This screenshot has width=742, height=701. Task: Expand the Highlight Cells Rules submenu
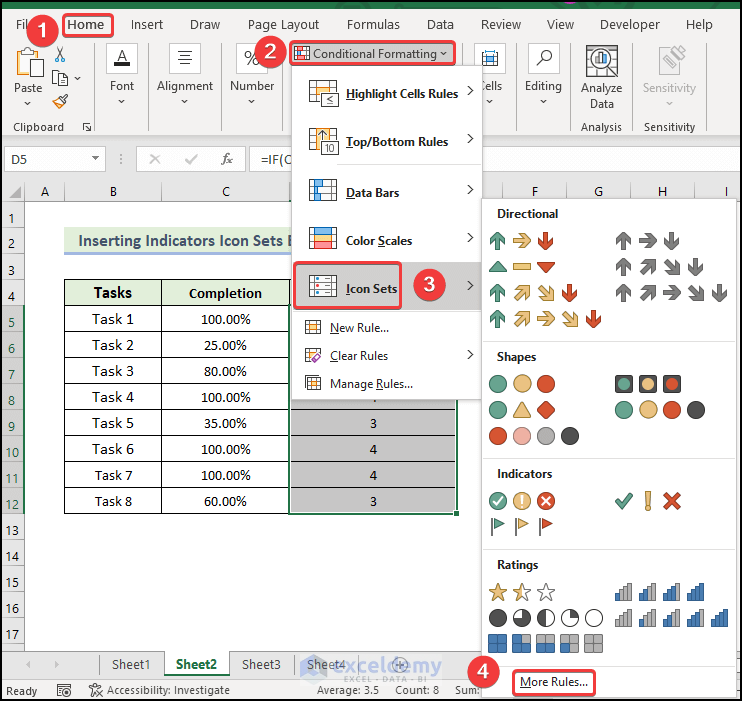coord(386,94)
